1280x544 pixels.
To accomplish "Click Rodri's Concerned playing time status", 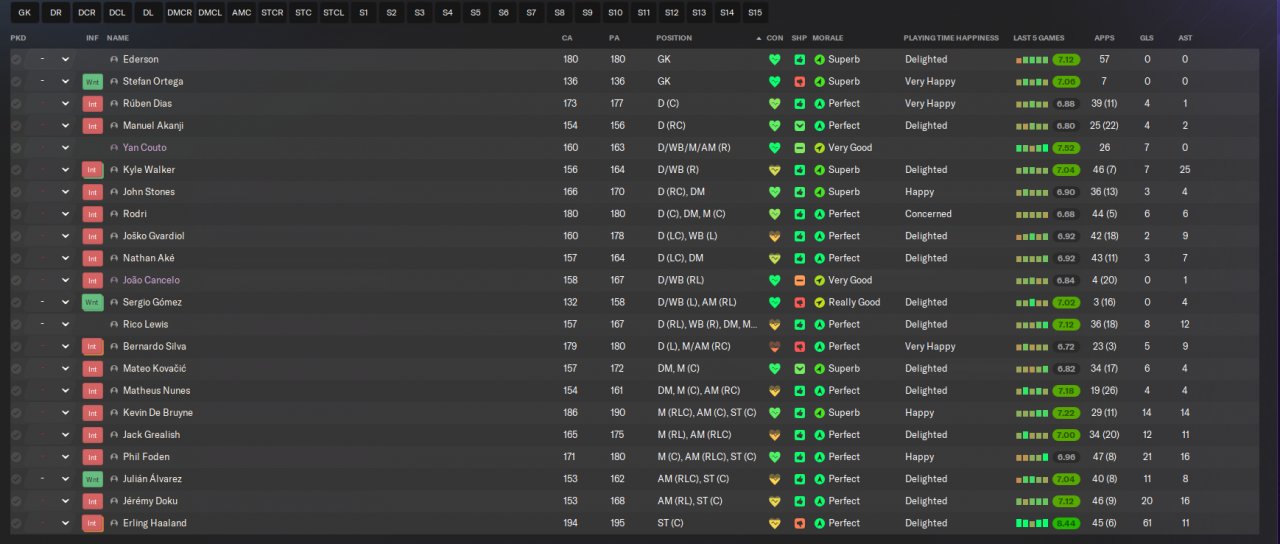I will [928, 214].
